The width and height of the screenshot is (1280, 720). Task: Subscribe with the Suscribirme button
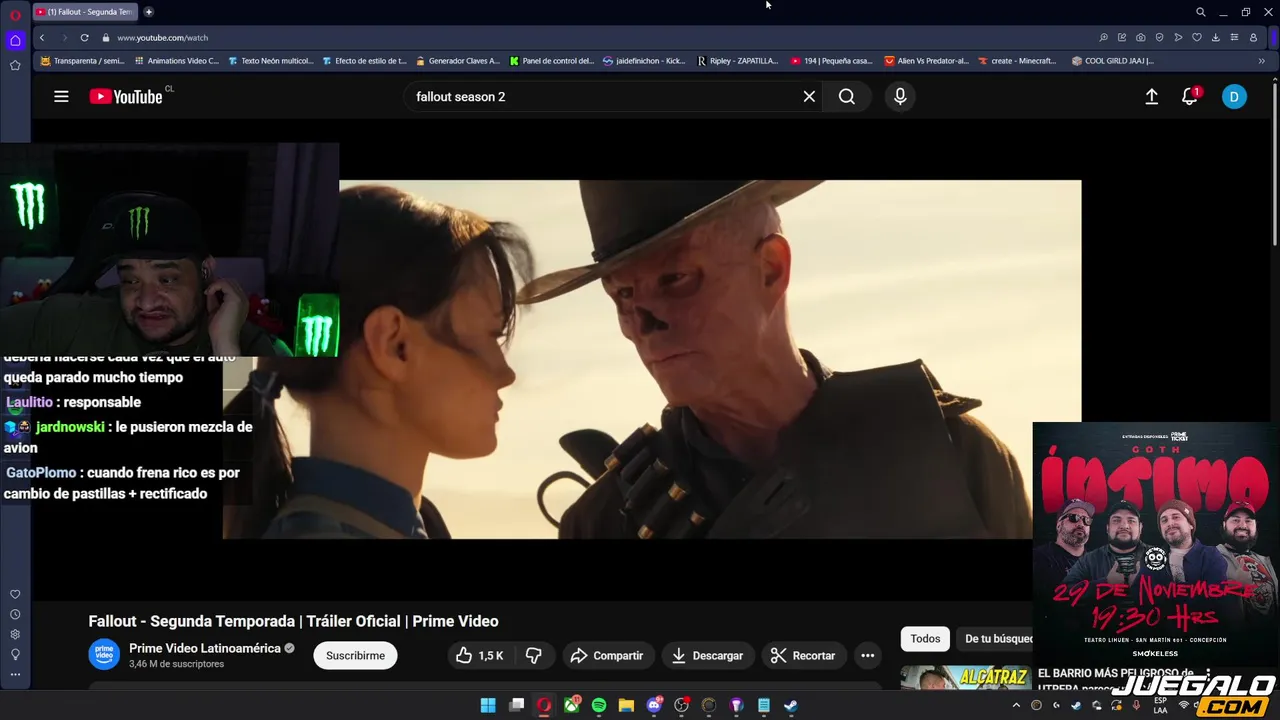(x=355, y=655)
